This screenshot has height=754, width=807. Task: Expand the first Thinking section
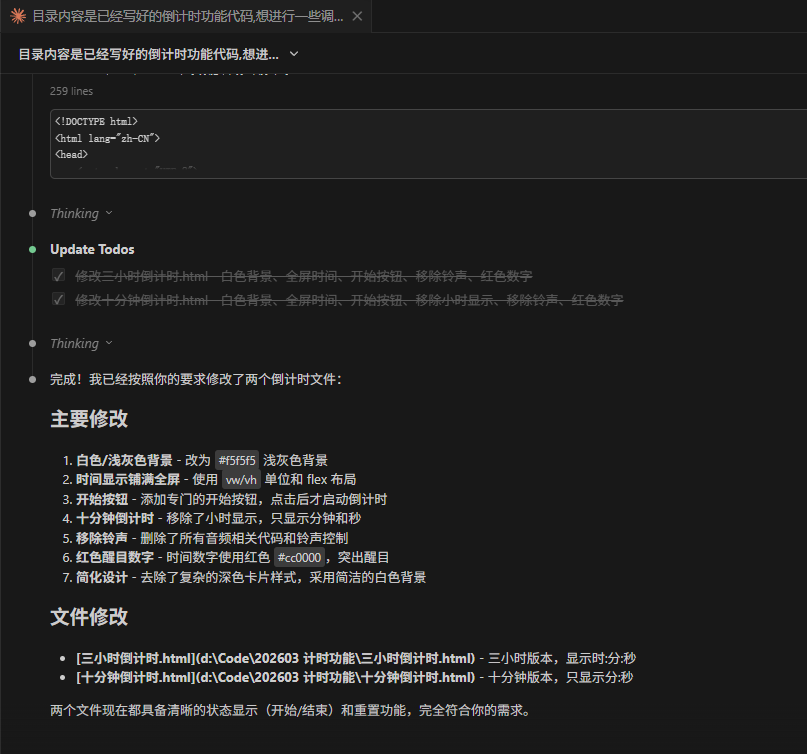[x=81, y=213]
